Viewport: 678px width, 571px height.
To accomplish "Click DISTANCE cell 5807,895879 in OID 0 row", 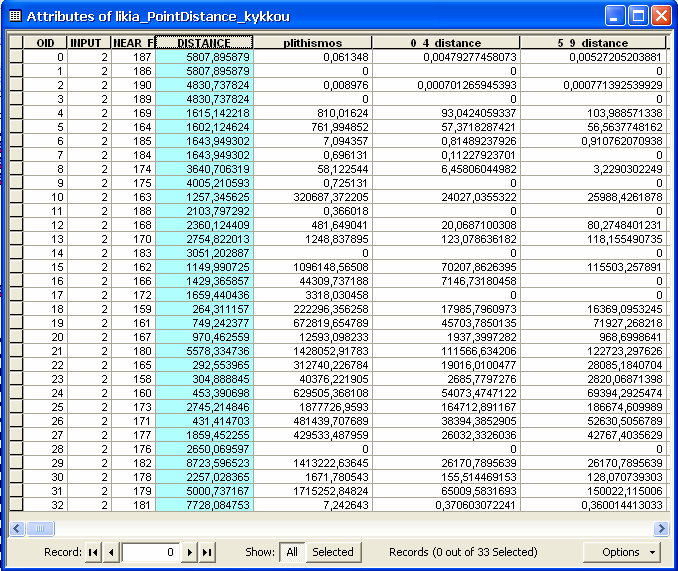I will pos(204,57).
